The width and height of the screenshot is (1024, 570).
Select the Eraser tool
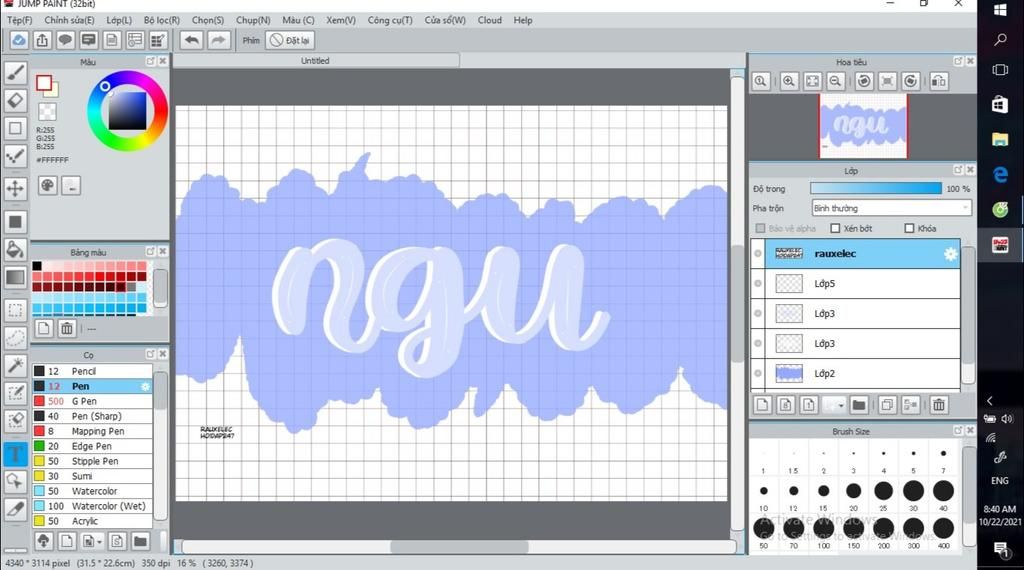pos(15,101)
